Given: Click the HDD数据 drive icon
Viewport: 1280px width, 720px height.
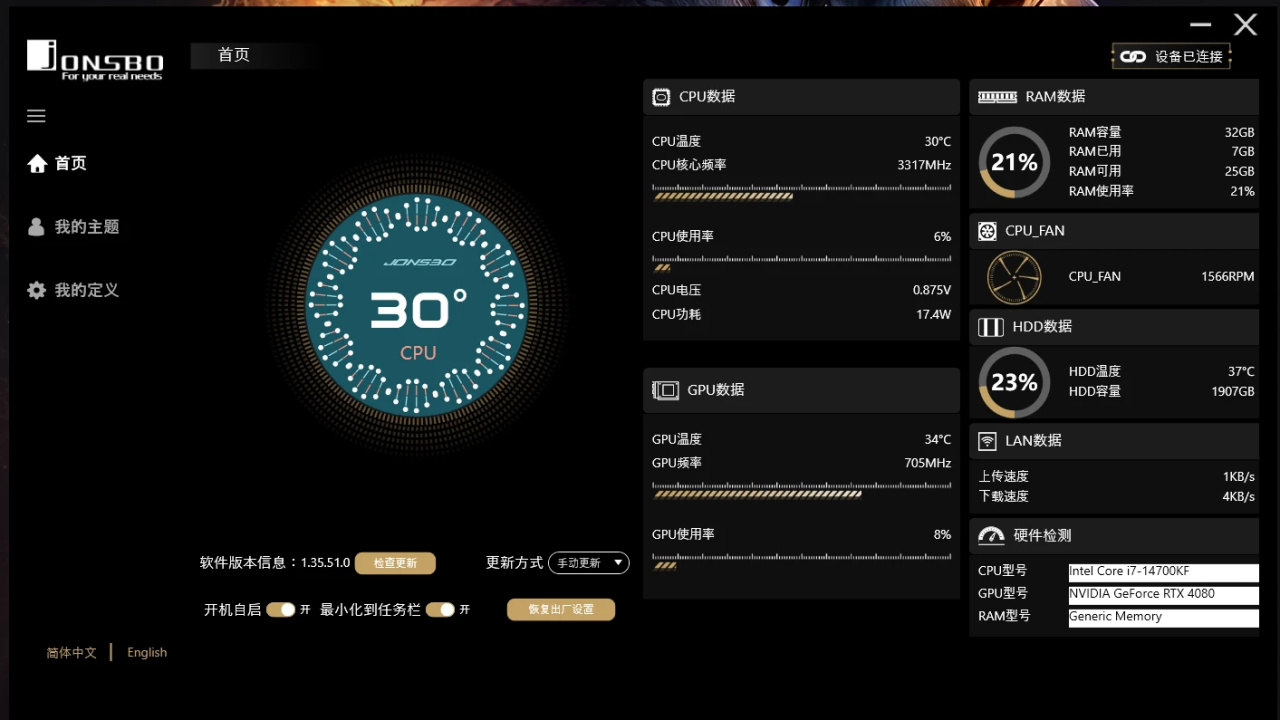Looking at the screenshot, I should coord(990,327).
